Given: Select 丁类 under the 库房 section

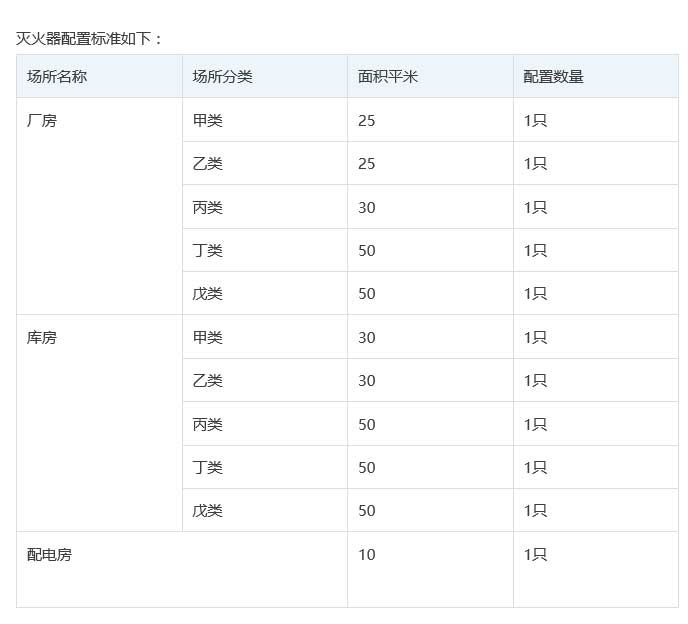Looking at the screenshot, I should [x=207, y=467].
